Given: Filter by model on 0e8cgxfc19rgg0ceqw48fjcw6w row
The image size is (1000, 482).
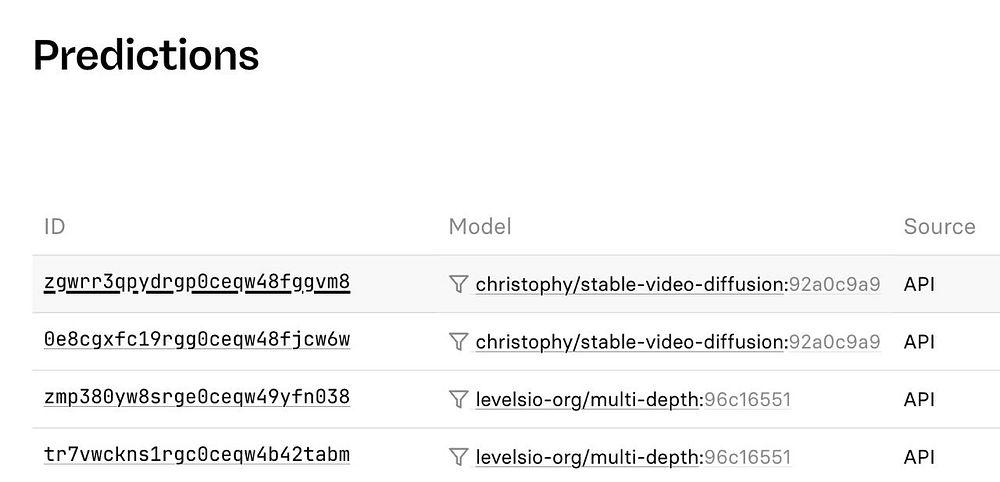Looking at the screenshot, I should coord(459,342).
